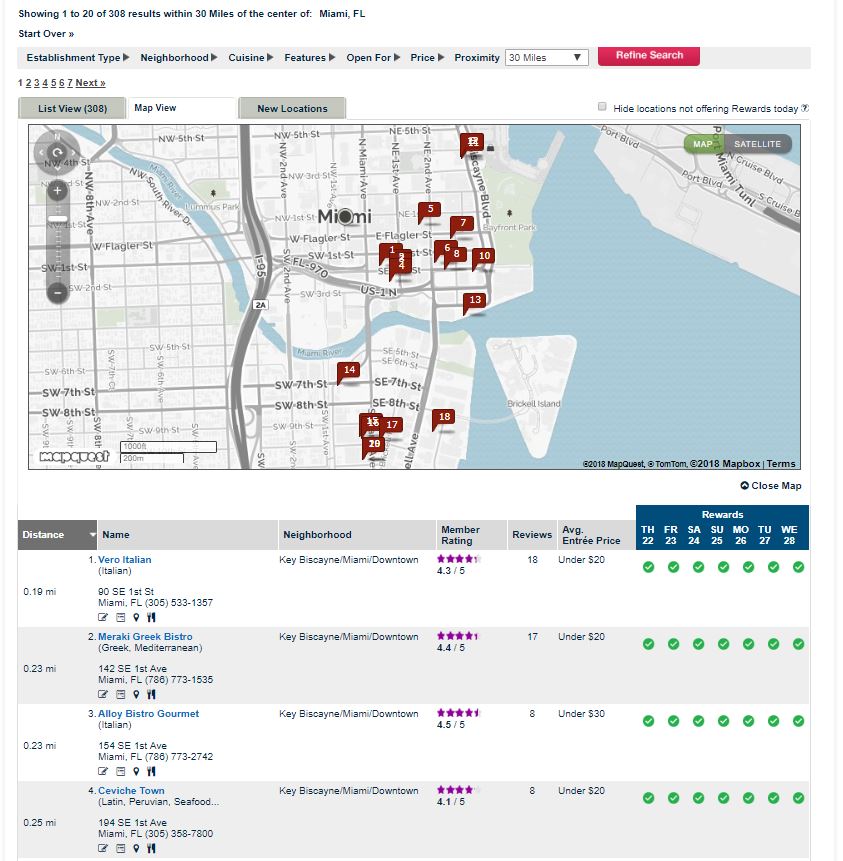Click the Refine Search button
The image size is (843, 861).
[x=649, y=55]
